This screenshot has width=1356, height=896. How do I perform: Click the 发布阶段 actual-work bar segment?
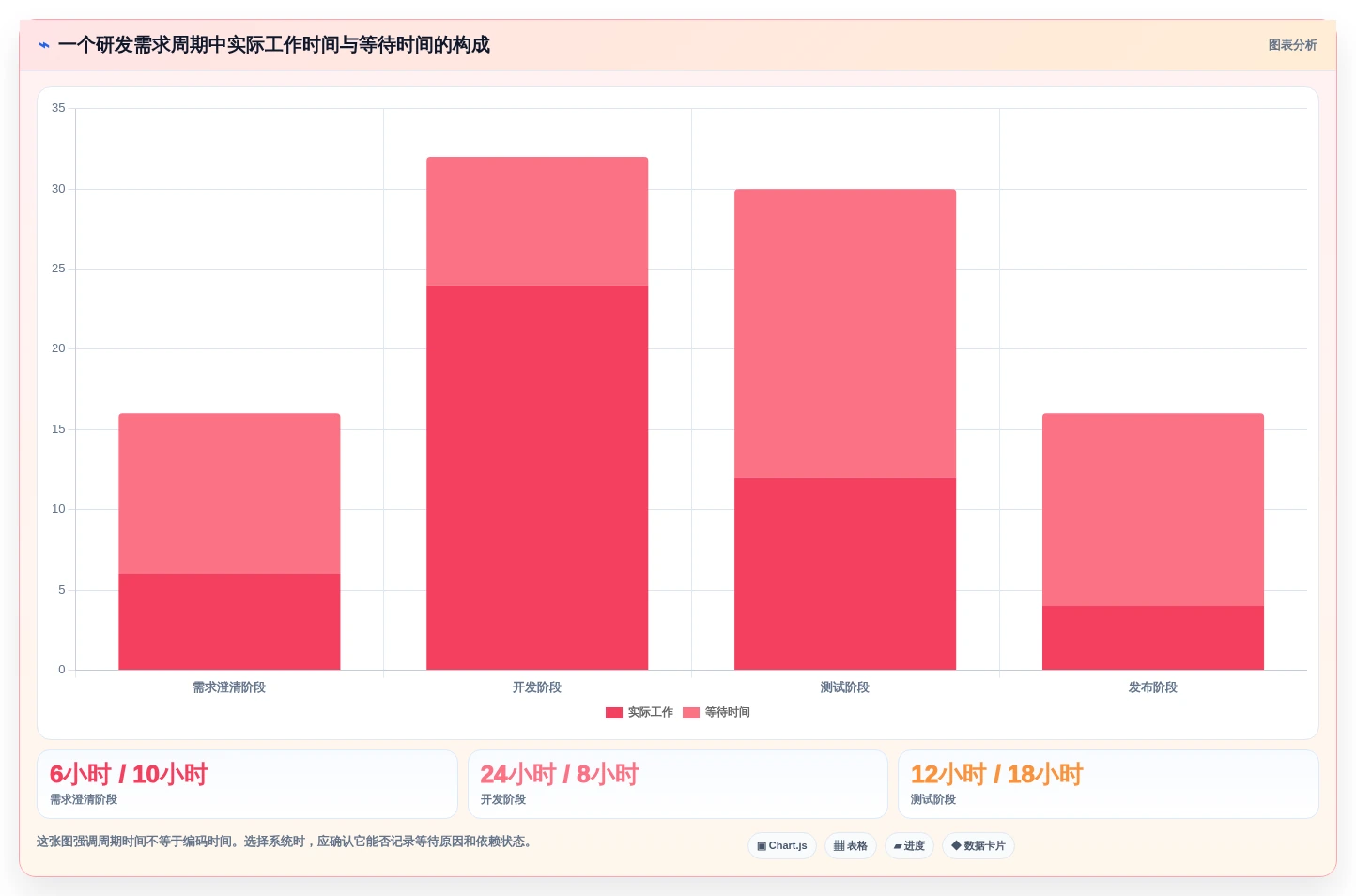click(1153, 638)
